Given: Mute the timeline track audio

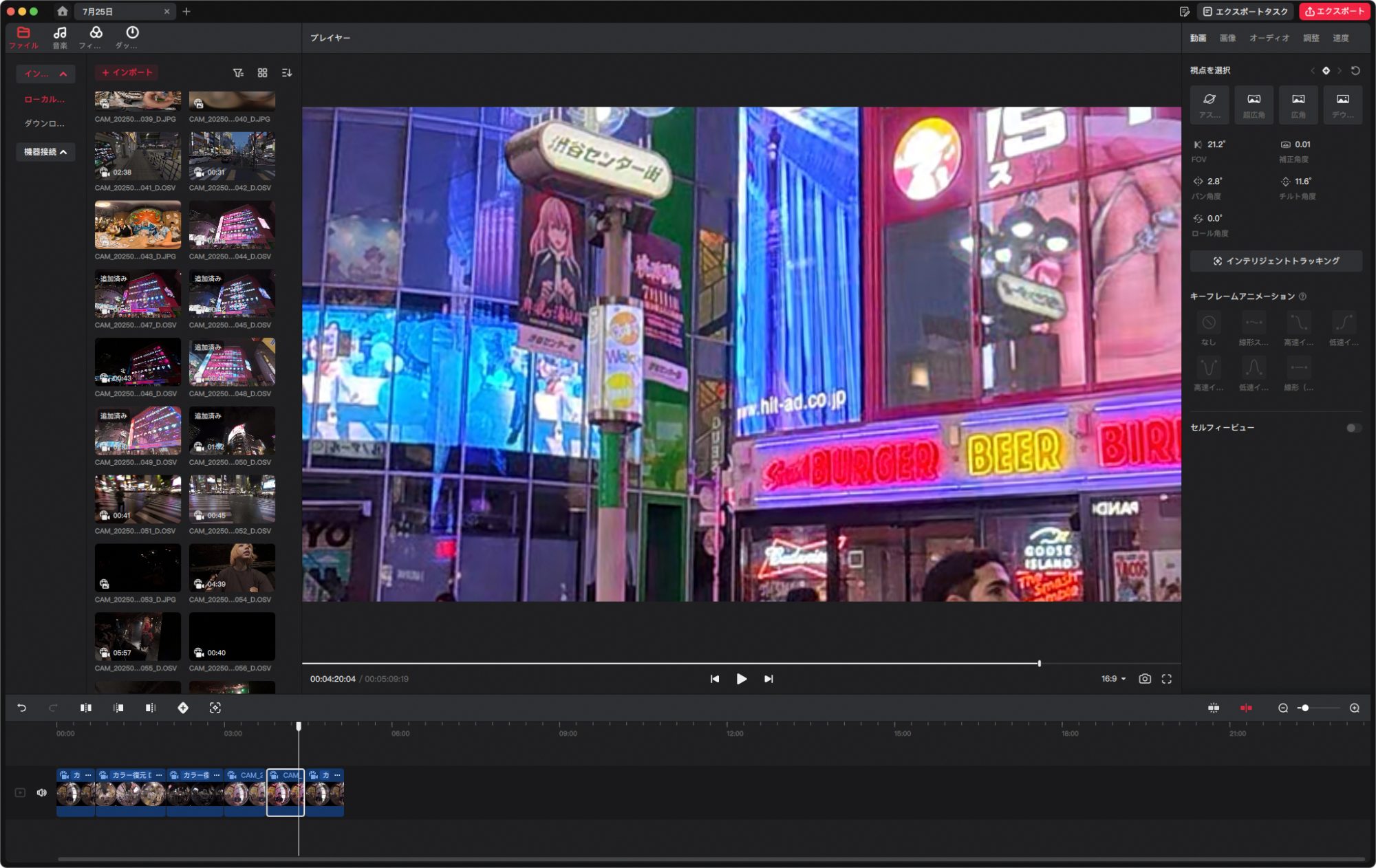Looking at the screenshot, I should (x=41, y=793).
